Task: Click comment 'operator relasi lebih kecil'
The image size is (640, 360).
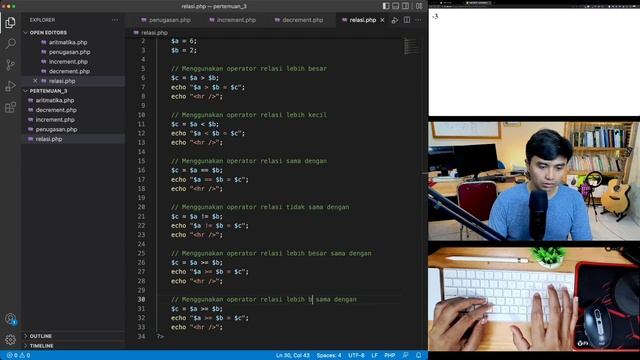Action: 277,115
